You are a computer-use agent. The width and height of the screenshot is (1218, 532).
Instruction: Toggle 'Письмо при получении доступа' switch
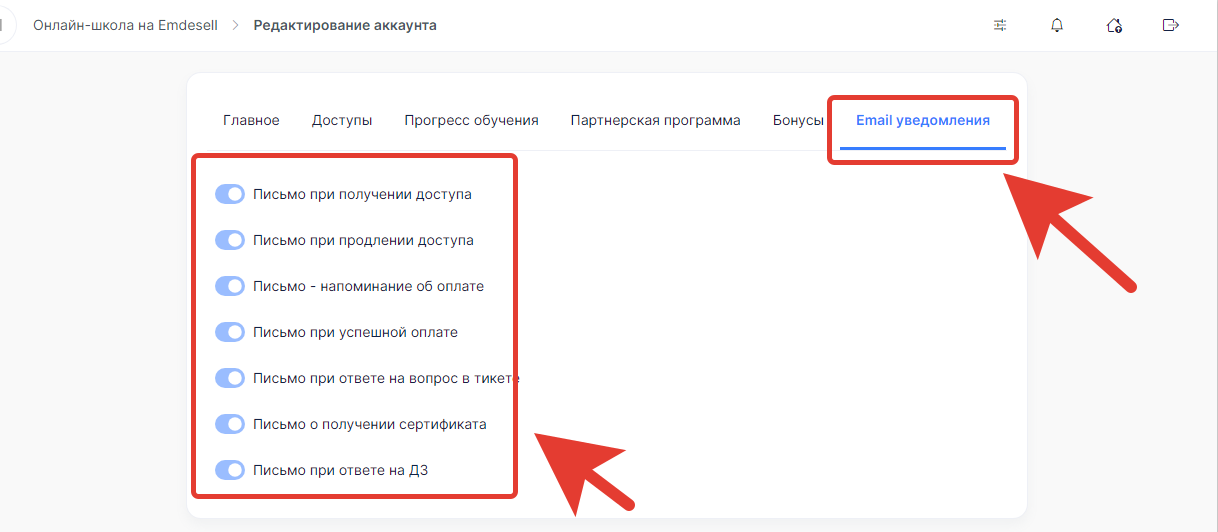[230, 194]
